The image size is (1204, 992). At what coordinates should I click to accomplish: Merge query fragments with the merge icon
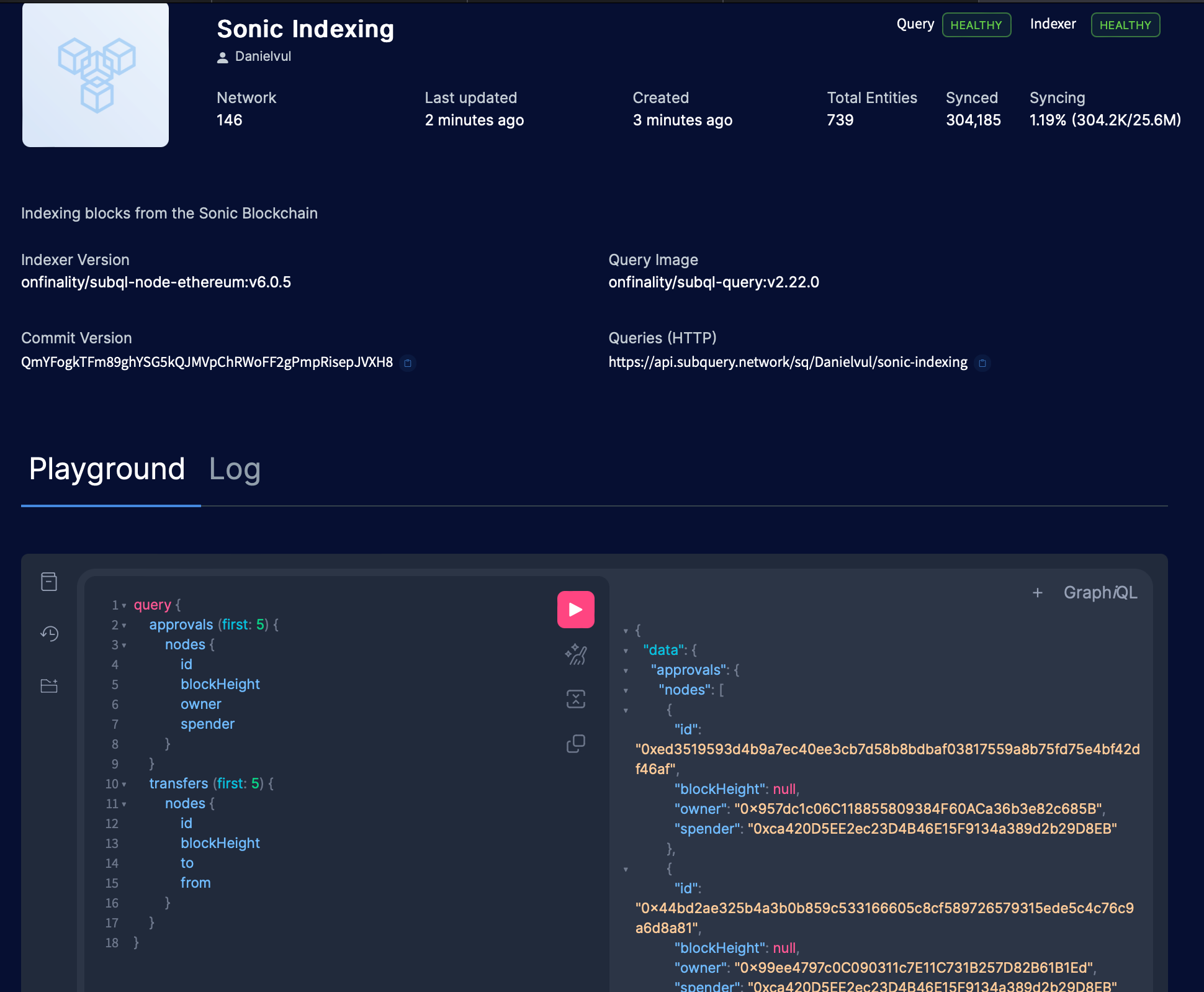pos(575,698)
